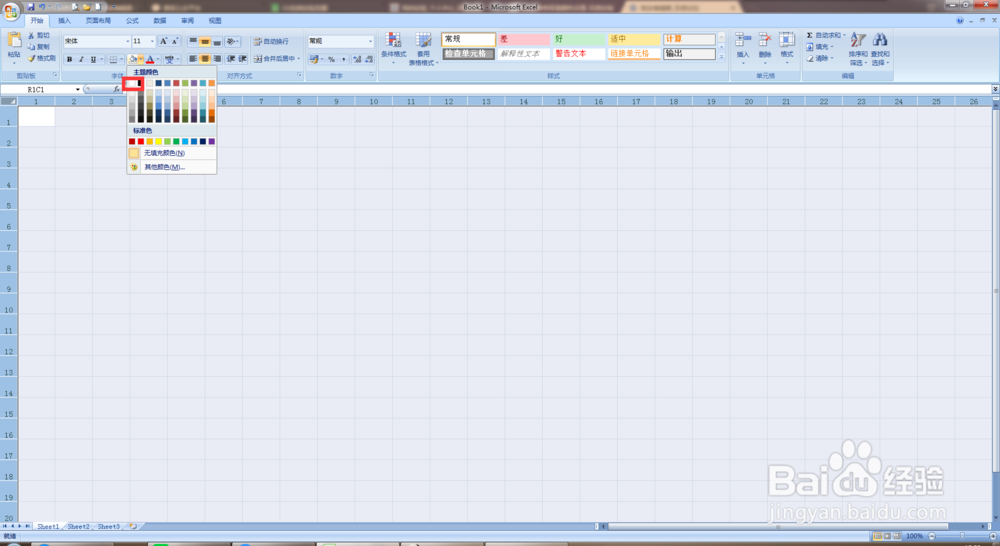Apply the 适中 (Neutral) cell style

click(634, 39)
